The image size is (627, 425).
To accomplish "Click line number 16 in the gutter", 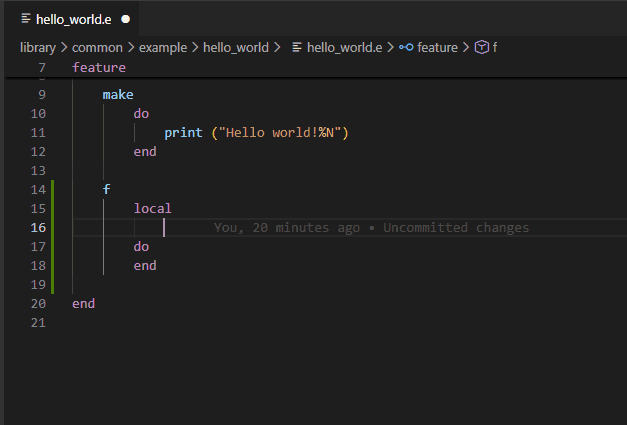I will point(38,227).
